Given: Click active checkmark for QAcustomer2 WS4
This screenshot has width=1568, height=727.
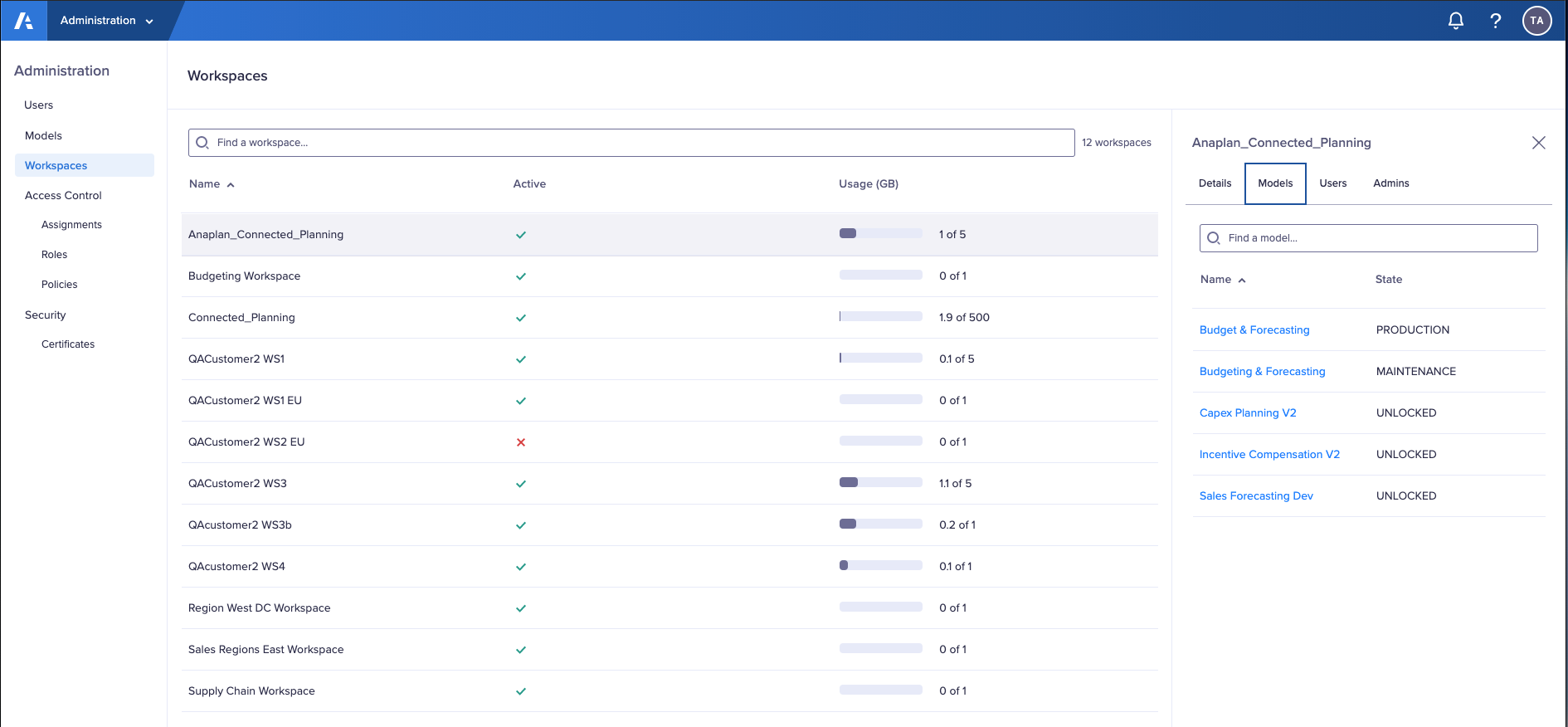Looking at the screenshot, I should click(521, 567).
